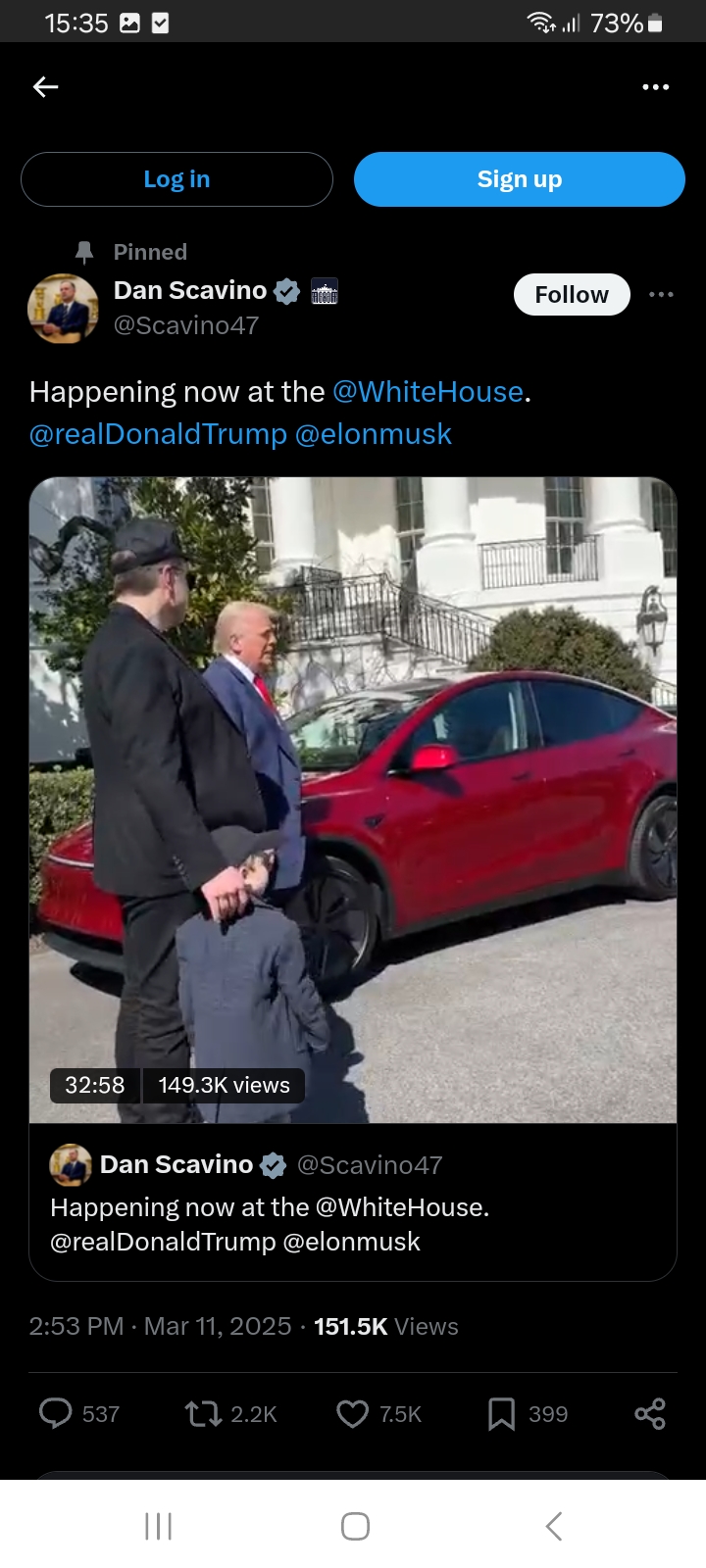Tap the White House affiliation badge icon
The width and height of the screenshot is (706, 1568).
[x=324, y=291]
